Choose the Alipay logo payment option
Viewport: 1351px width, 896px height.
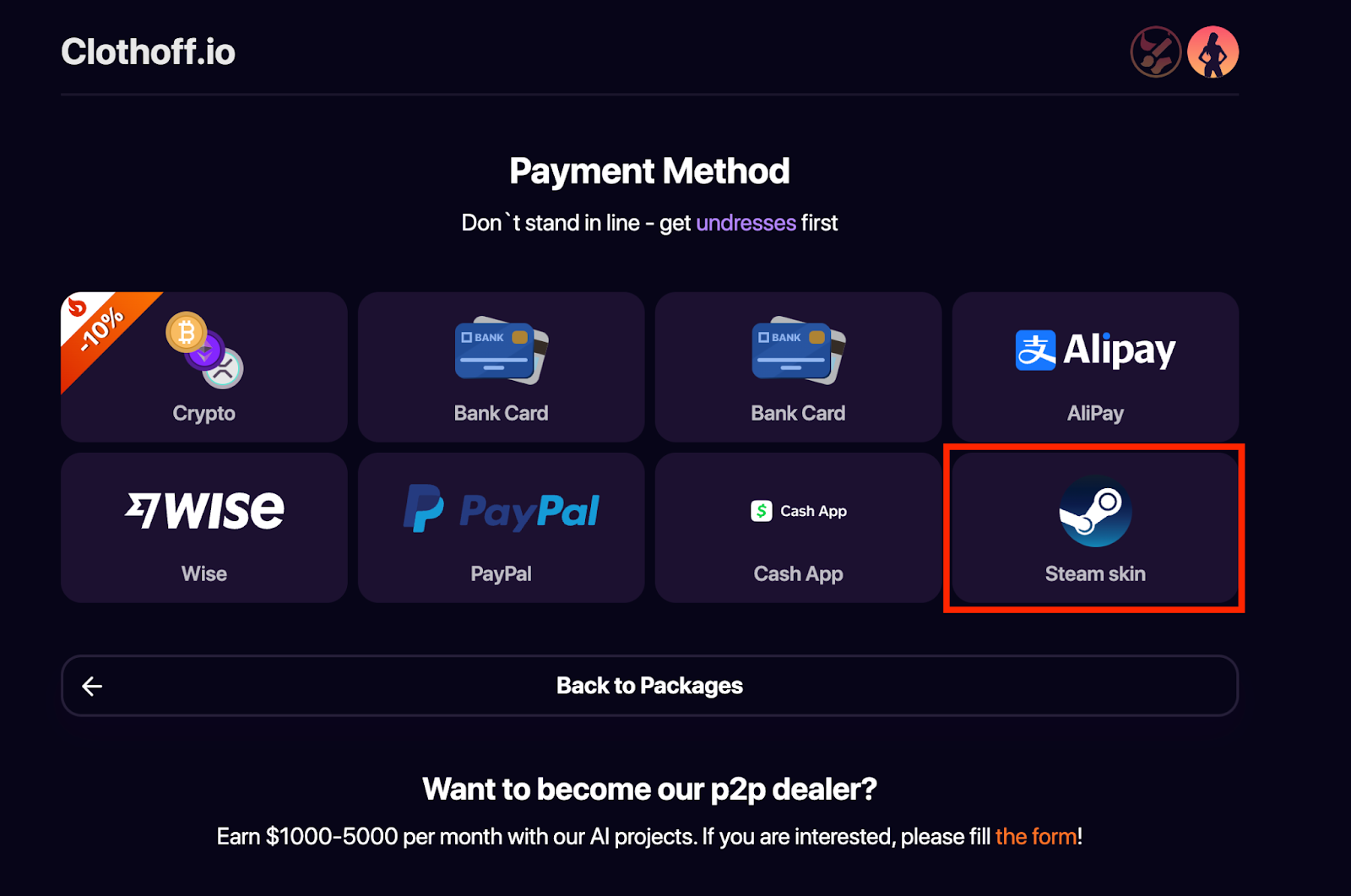1095,350
